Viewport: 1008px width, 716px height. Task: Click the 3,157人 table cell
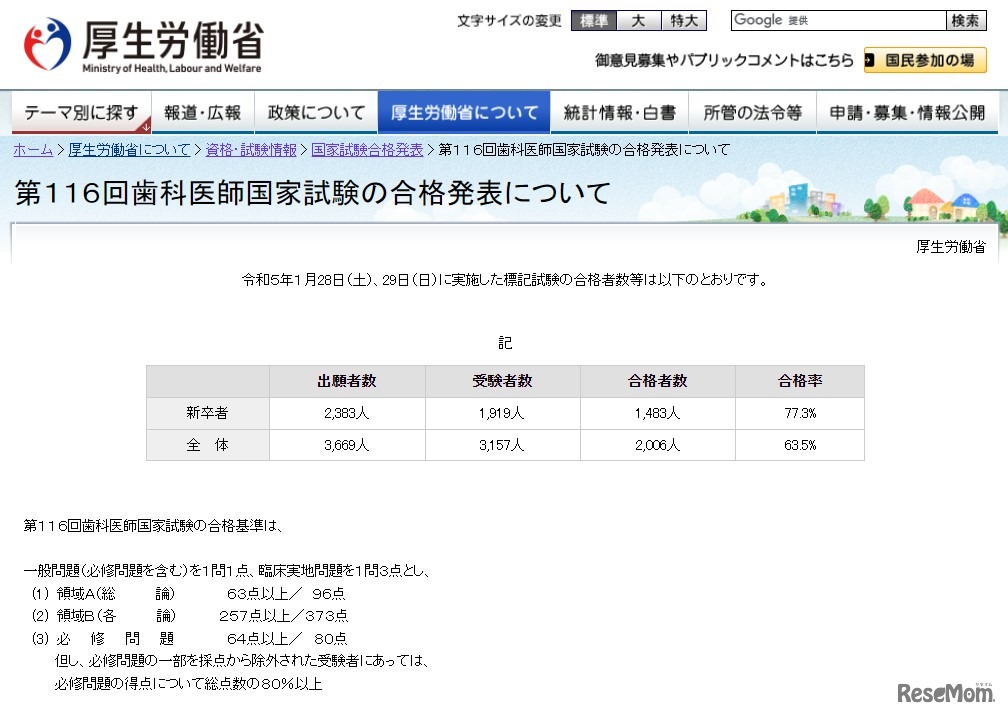pos(503,445)
